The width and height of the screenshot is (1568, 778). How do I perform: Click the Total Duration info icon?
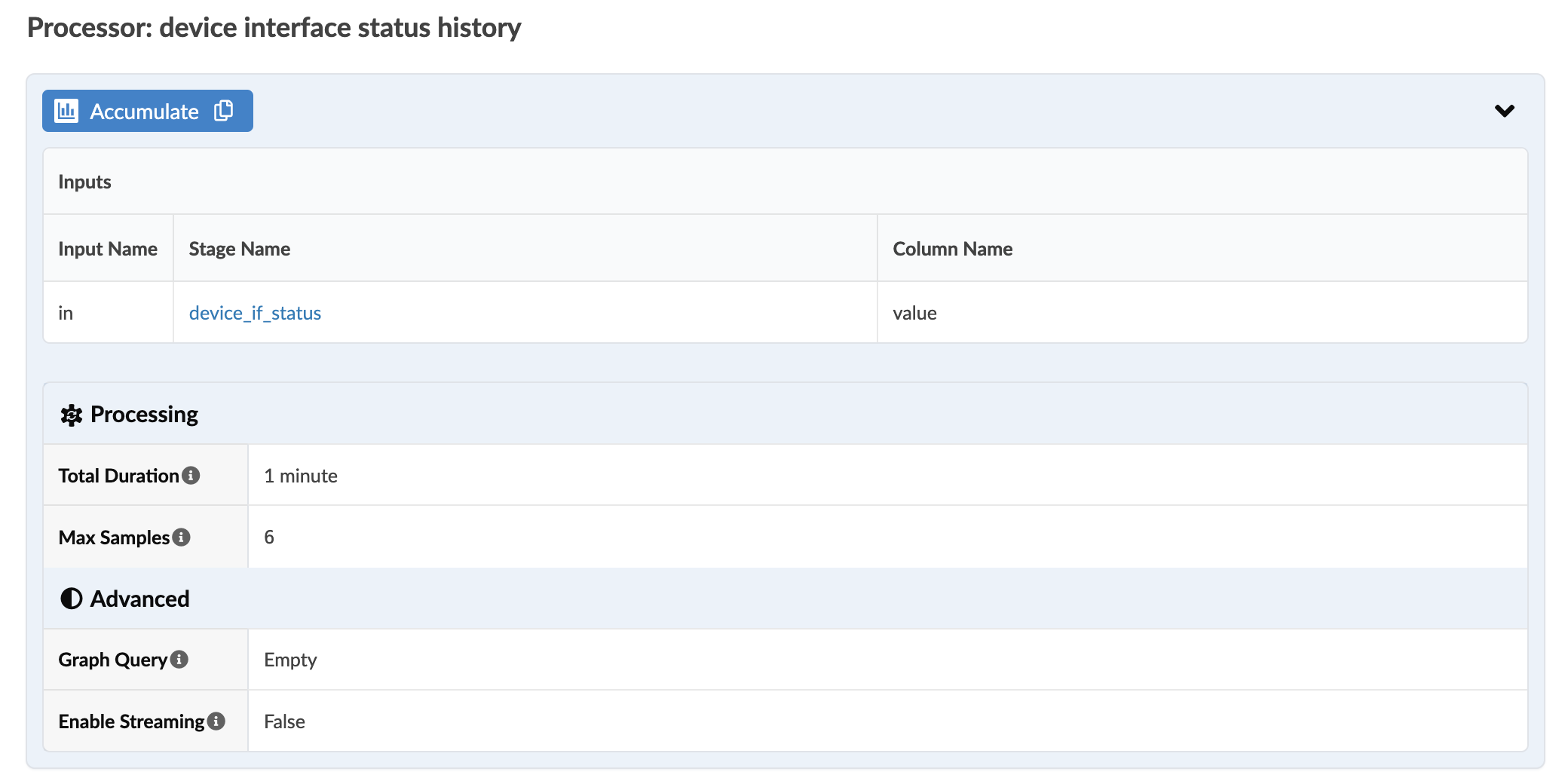click(191, 476)
